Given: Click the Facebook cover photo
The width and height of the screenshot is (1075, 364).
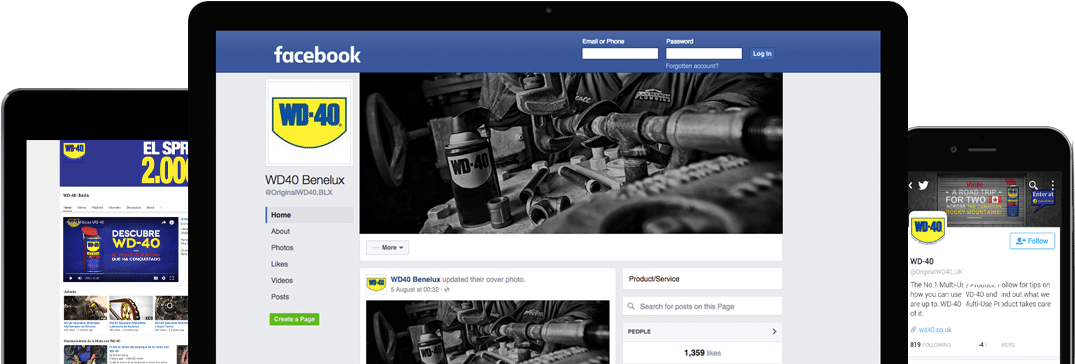Looking at the screenshot, I should (570, 153).
